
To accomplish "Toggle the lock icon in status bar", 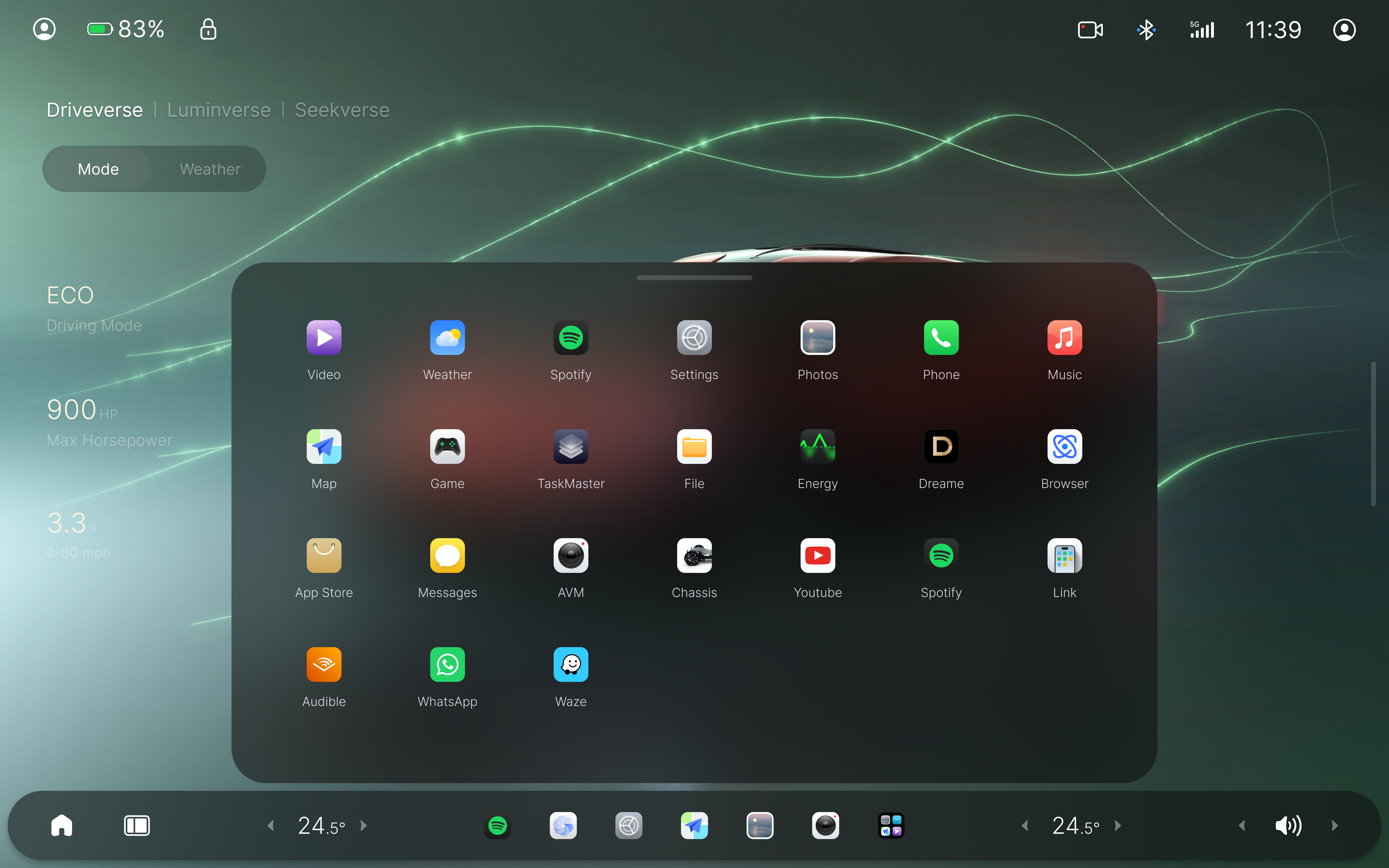I will [x=208, y=29].
